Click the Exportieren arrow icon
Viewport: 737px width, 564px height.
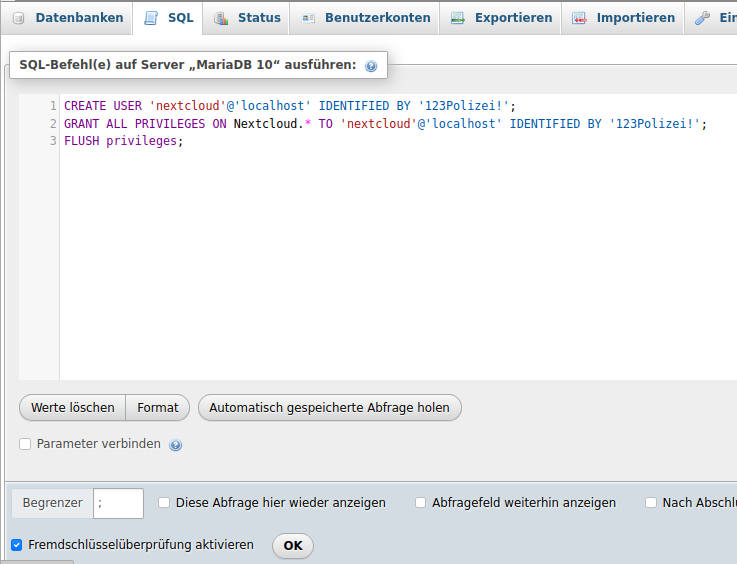(x=457, y=18)
